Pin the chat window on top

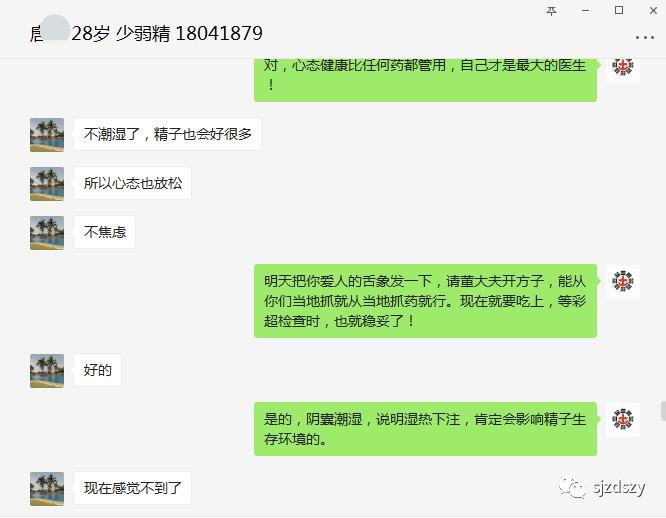coord(551,11)
